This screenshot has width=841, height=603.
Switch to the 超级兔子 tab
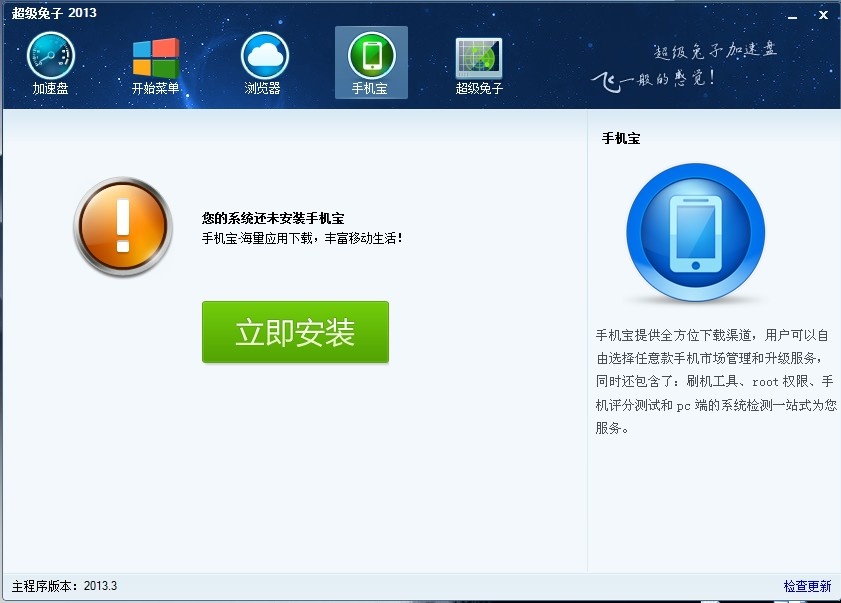478,65
